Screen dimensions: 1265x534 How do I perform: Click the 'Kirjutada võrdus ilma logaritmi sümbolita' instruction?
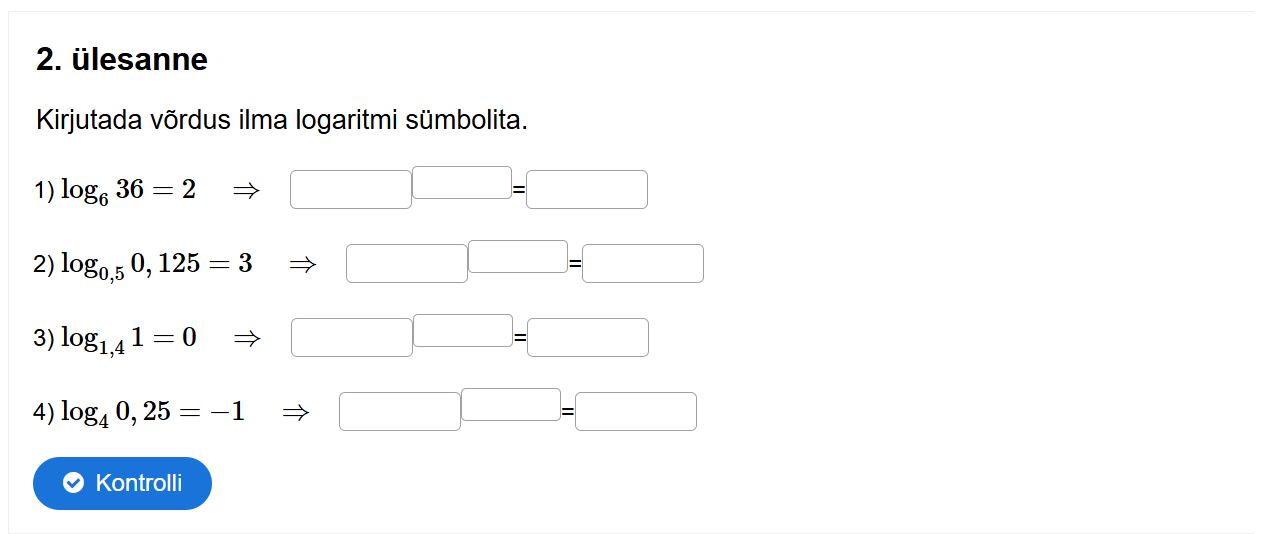(x=282, y=121)
